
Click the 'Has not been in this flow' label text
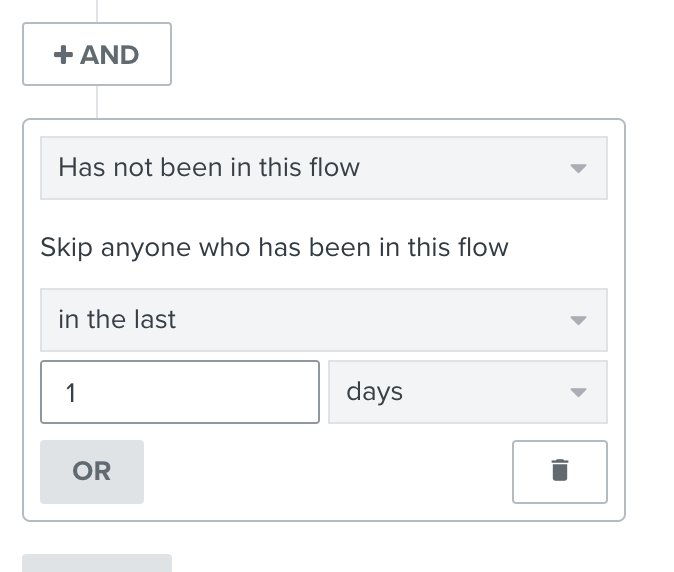point(209,167)
